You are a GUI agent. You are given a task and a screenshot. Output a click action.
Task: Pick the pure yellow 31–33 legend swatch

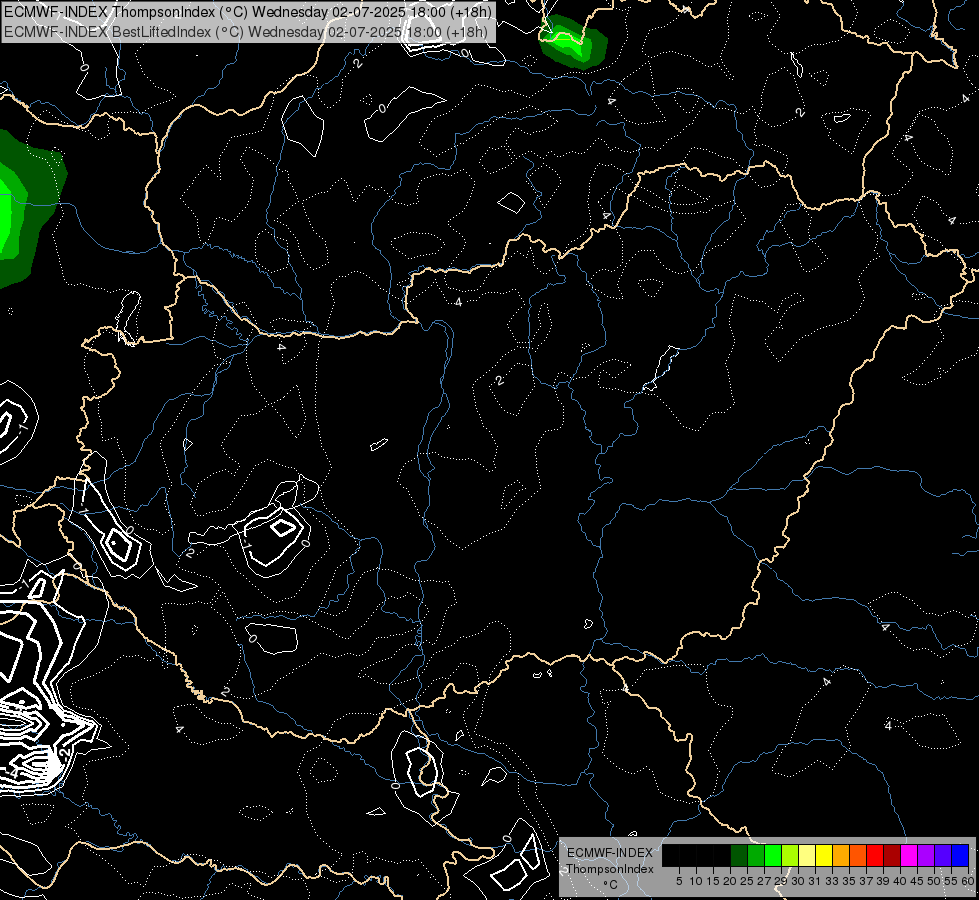pyautogui.click(x=824, y=855)
